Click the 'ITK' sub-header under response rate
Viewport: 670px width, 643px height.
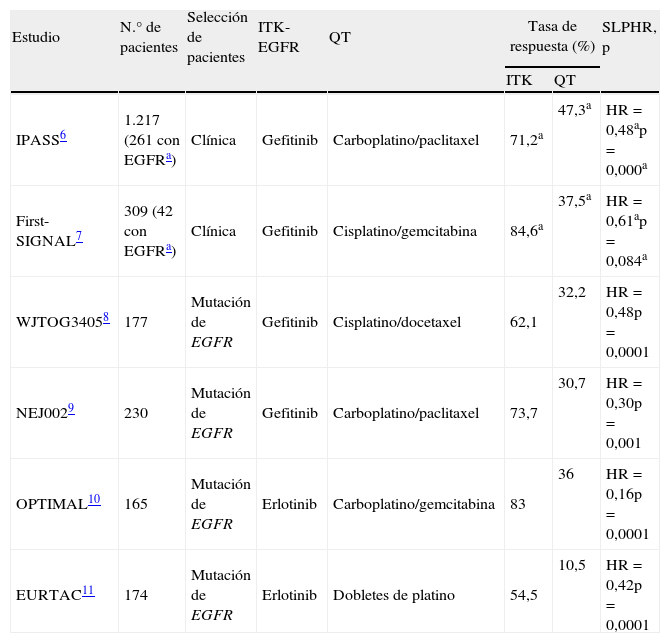coord(518,80)
